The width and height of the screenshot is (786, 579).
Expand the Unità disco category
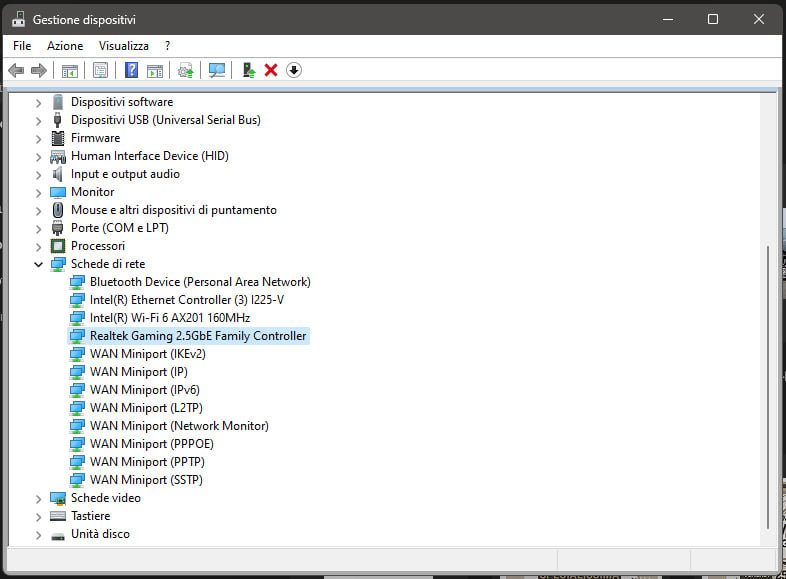click(39, 535)
